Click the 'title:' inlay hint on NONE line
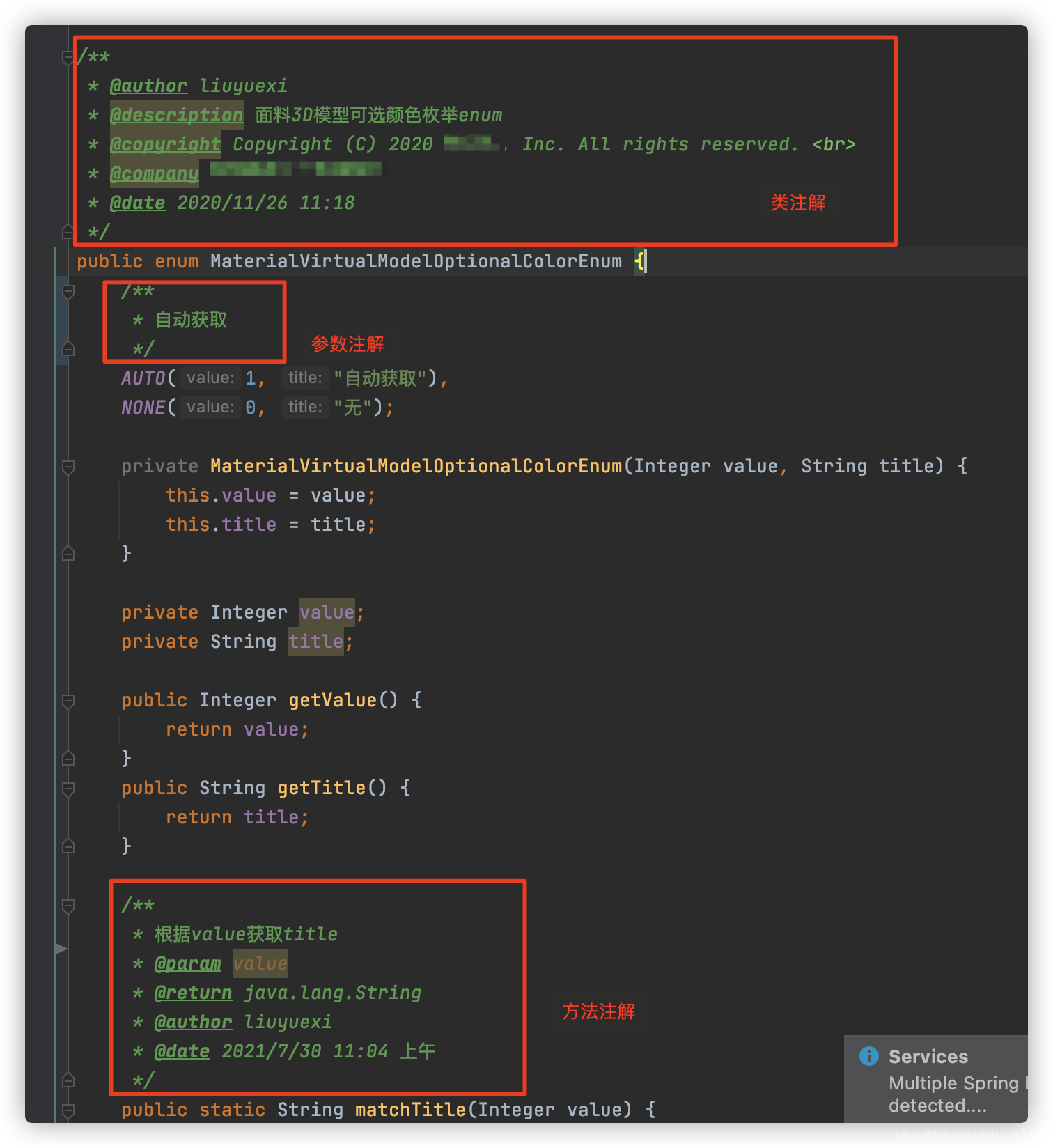Viewport: 1053px width, 1148px height. tap(305, 407)
